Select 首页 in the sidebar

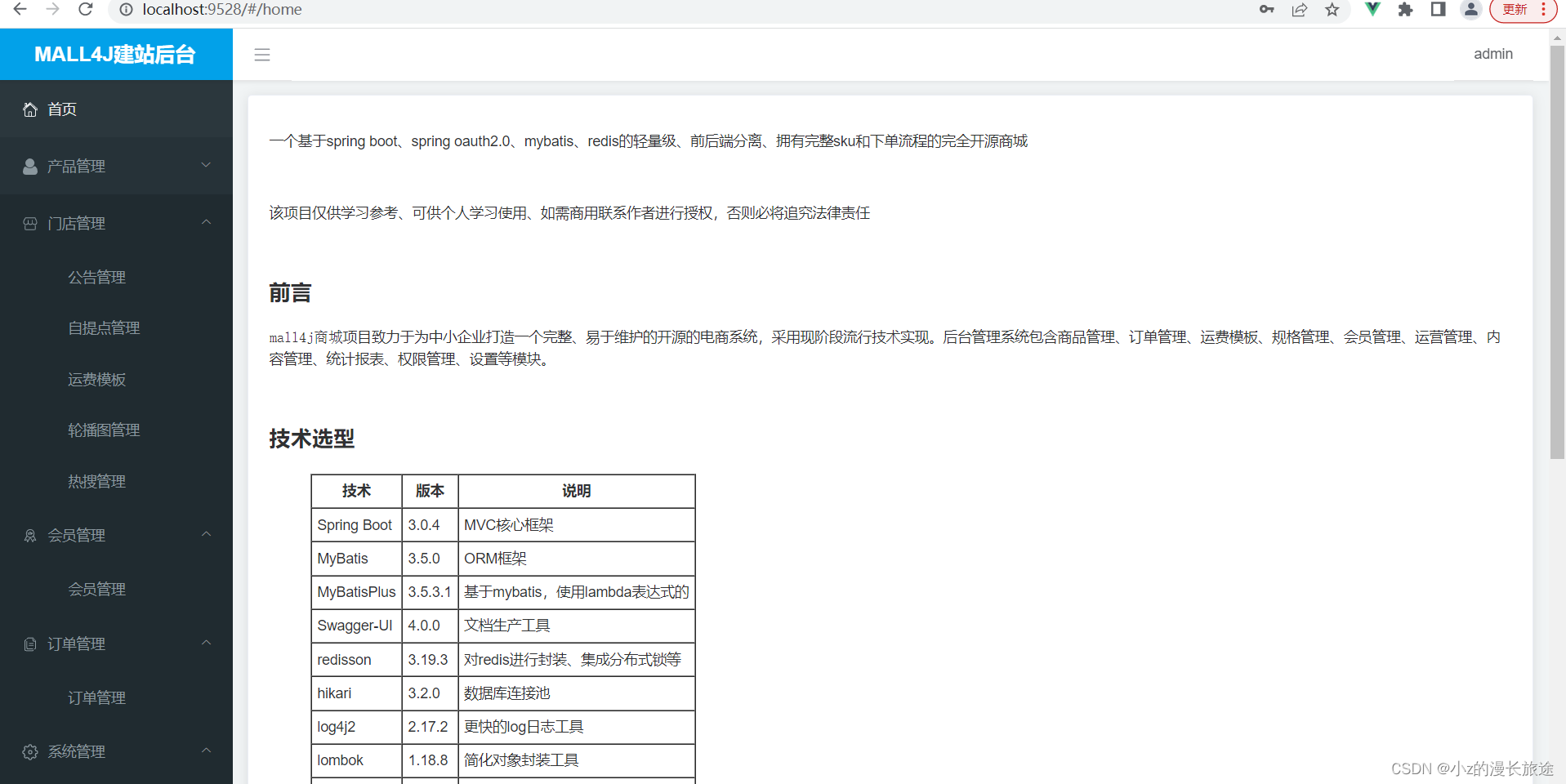click(x=61, y=109)
